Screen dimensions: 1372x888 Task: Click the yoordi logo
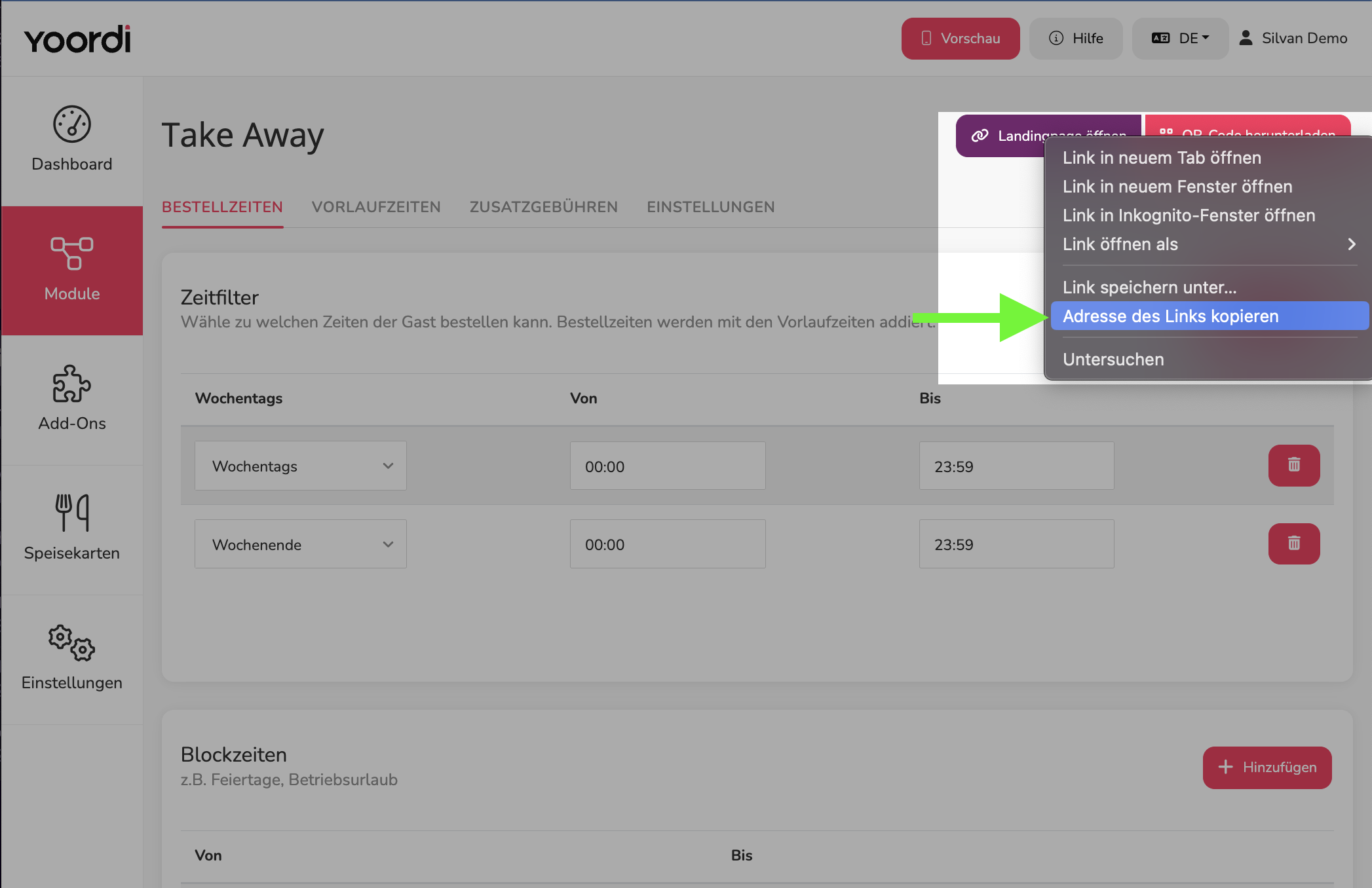[x=77, y=39]
